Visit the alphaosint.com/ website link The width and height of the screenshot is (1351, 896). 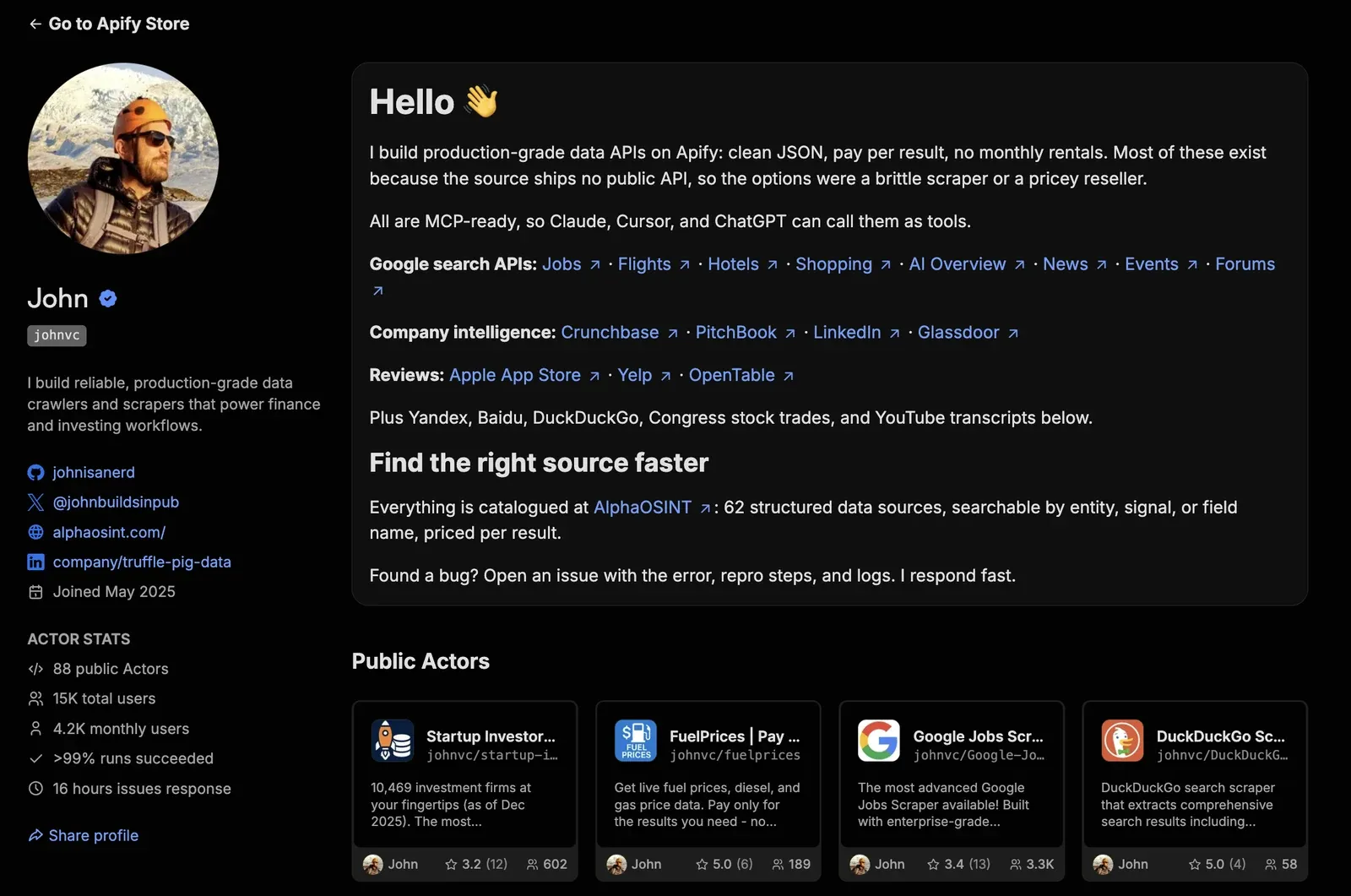coord(109,532)
